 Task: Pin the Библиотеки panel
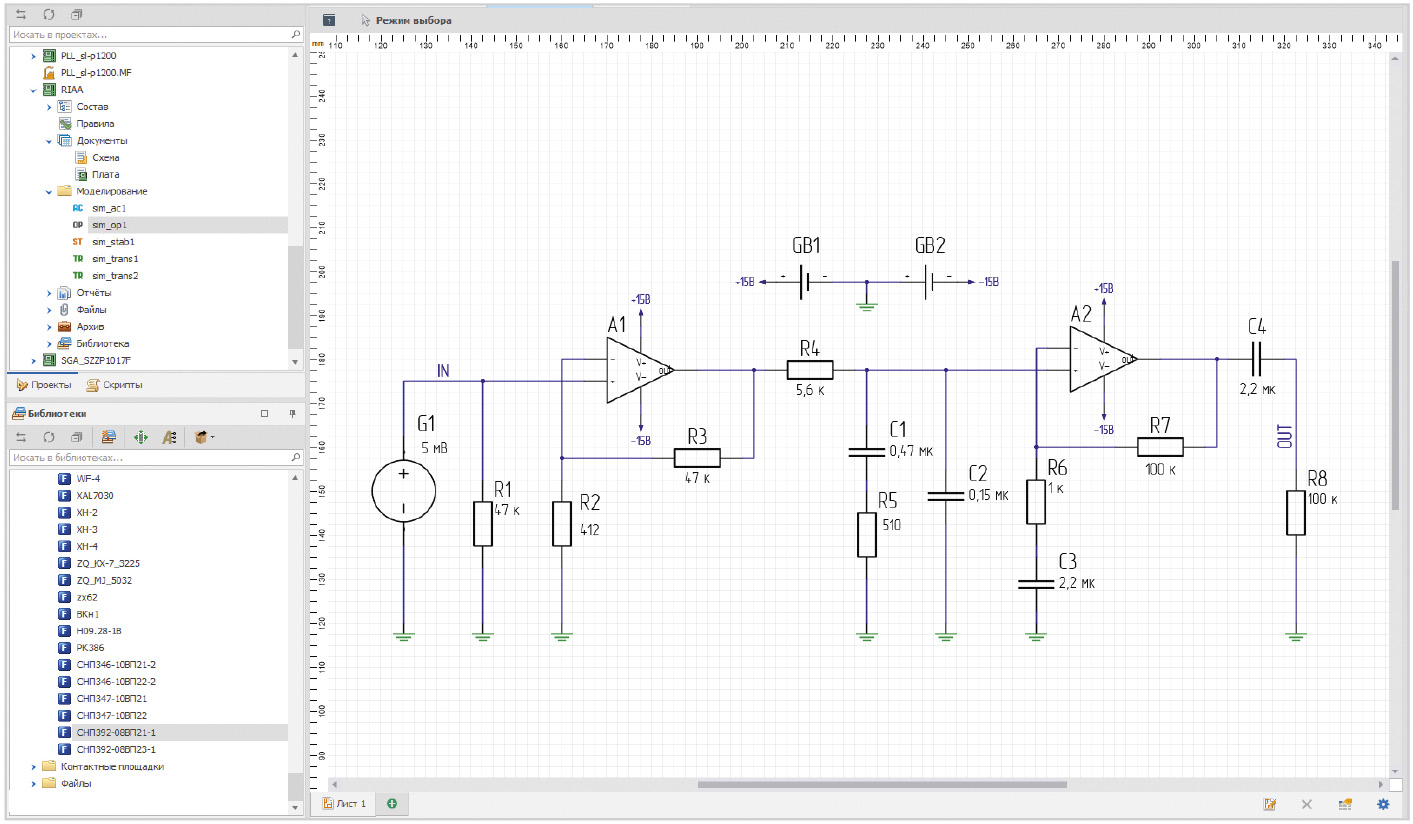(293, 413)
